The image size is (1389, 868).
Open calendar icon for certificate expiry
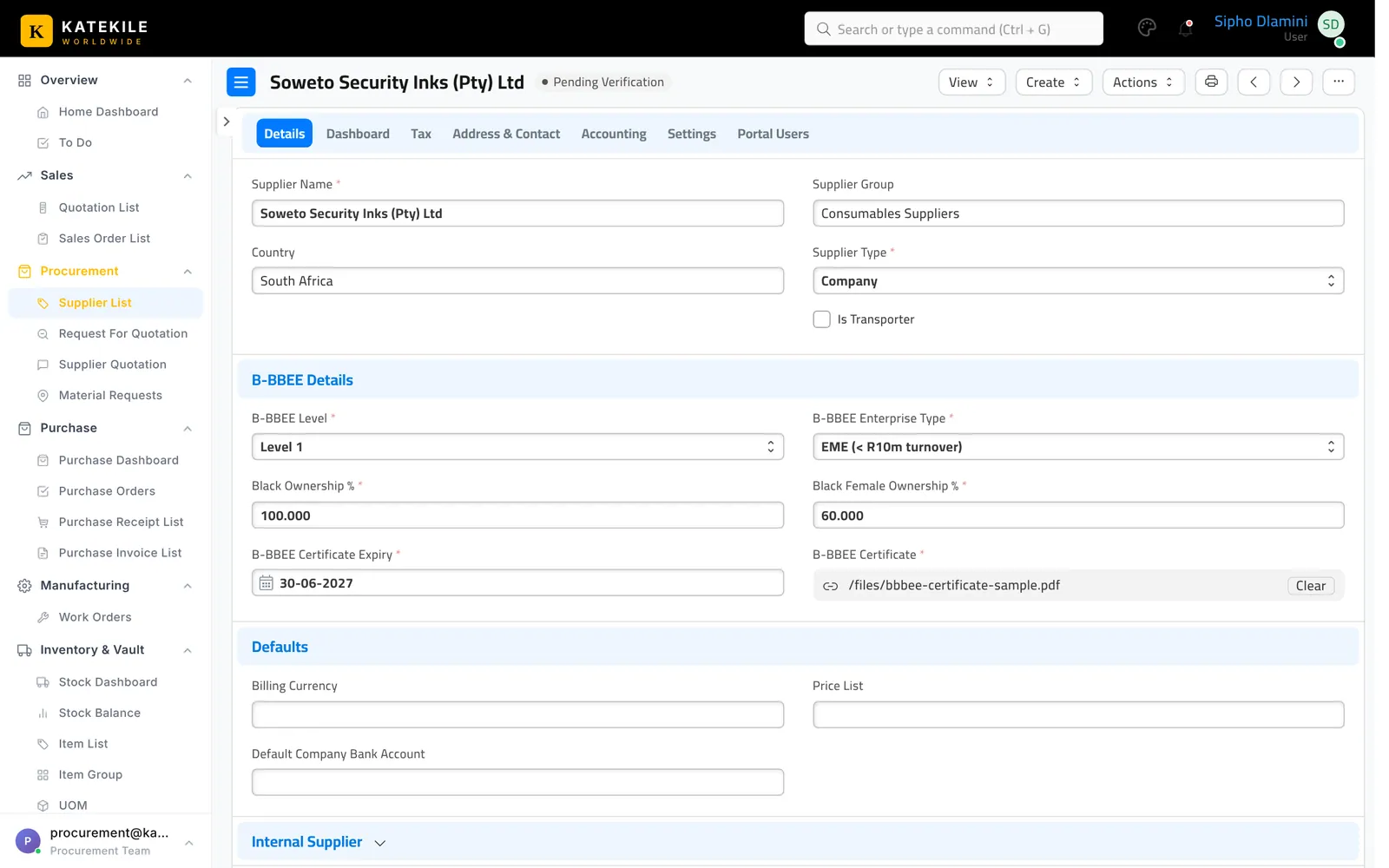tap(267, 583)
